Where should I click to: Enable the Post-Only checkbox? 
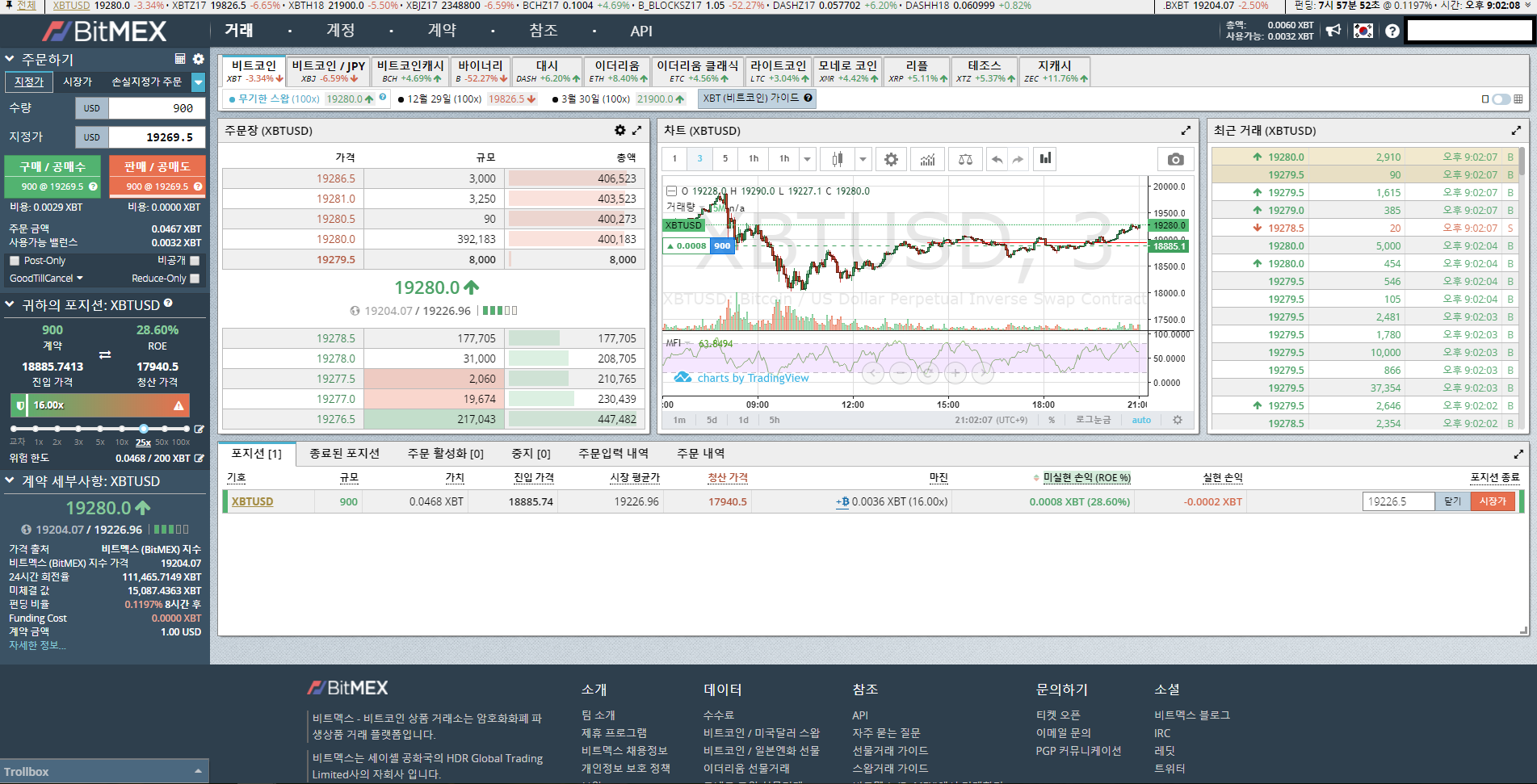click(x=15, y=261)
